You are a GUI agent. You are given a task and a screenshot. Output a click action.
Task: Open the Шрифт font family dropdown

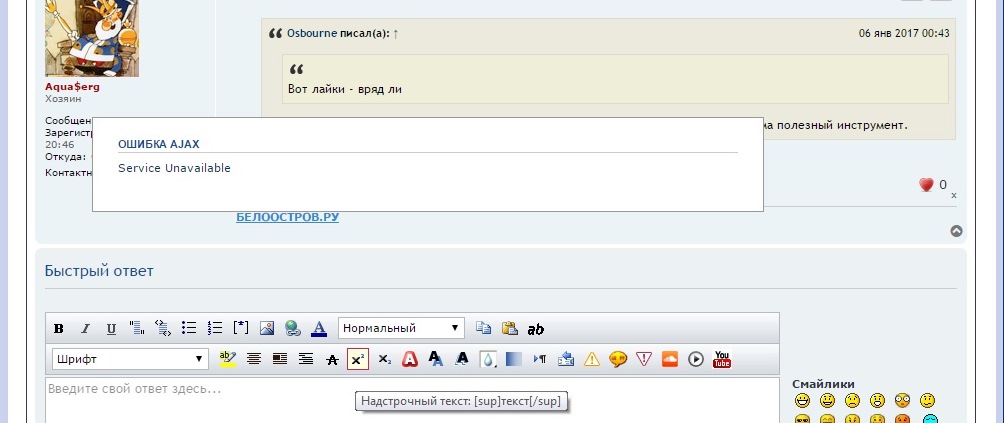pyautogui.click(x=130, y=359)
